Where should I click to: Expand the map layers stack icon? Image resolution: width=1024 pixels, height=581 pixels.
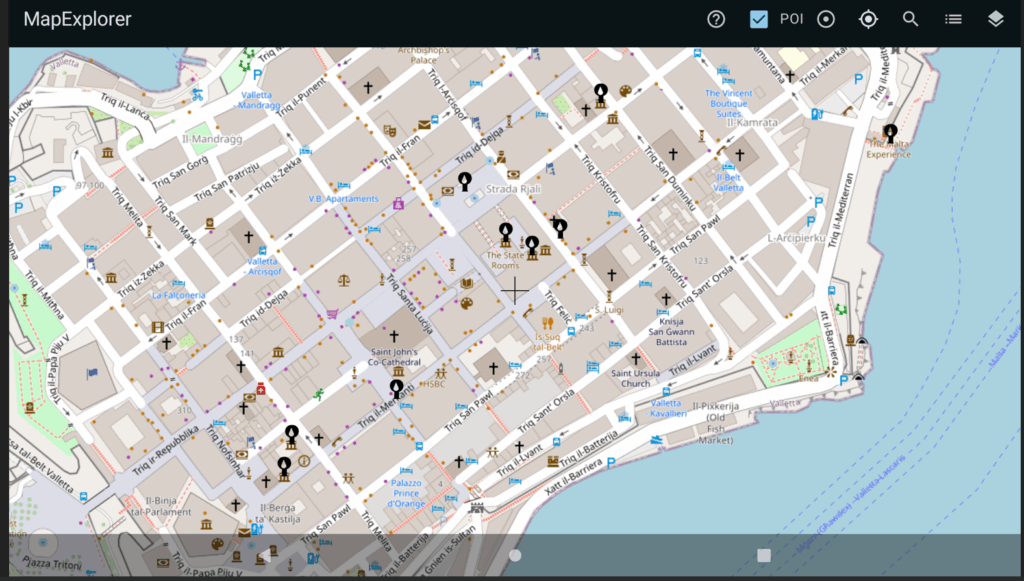[995, 19]
